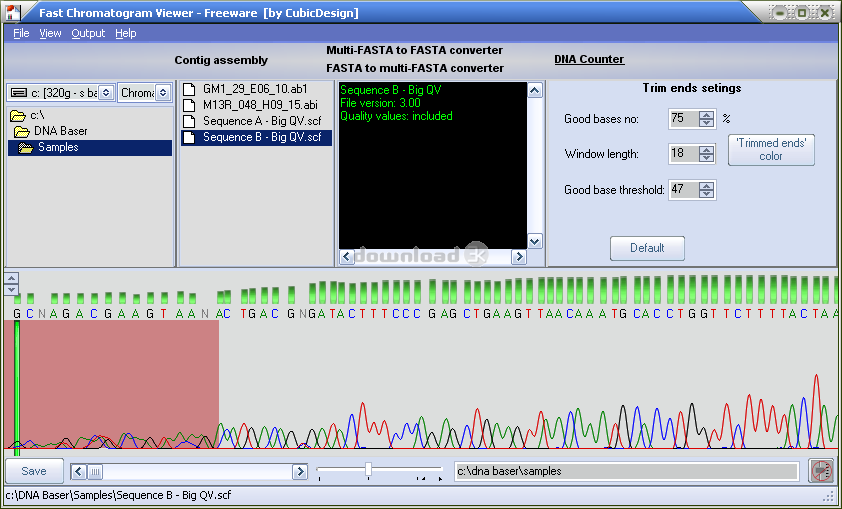The width and height of the screenshot is (842, 509).
Task: Click the DNA Baser folder icon
Action: click(21, 131)
